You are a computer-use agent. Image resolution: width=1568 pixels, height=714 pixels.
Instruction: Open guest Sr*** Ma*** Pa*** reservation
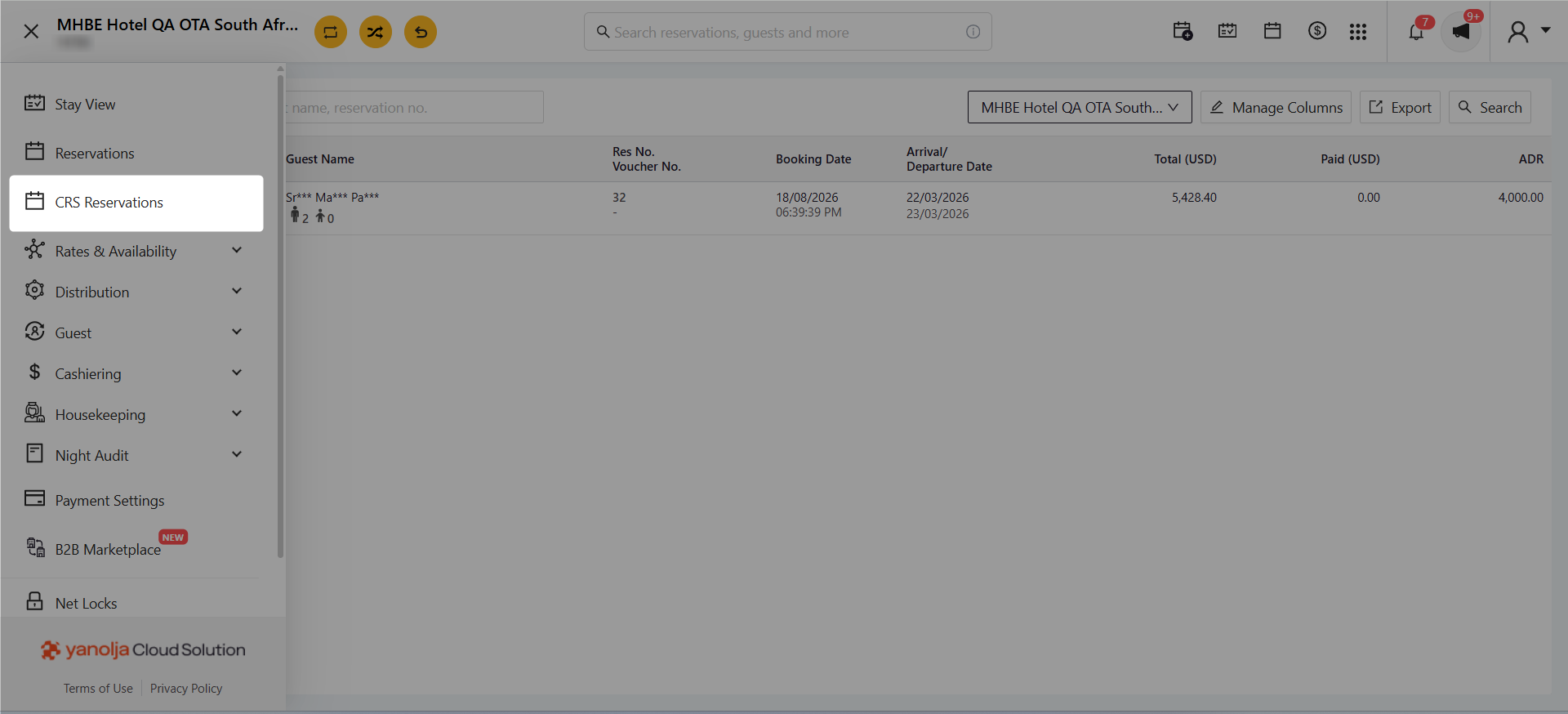(x=332, y=198)
